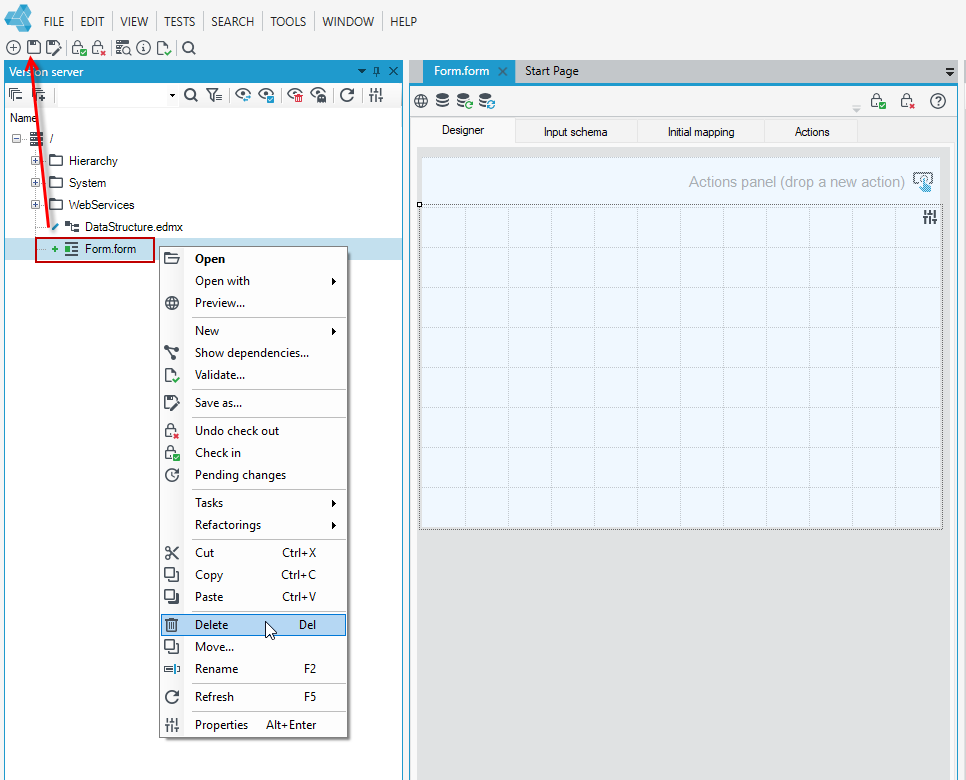
Task: Open the TOOLS menu
Action: (x=288, y=22)
